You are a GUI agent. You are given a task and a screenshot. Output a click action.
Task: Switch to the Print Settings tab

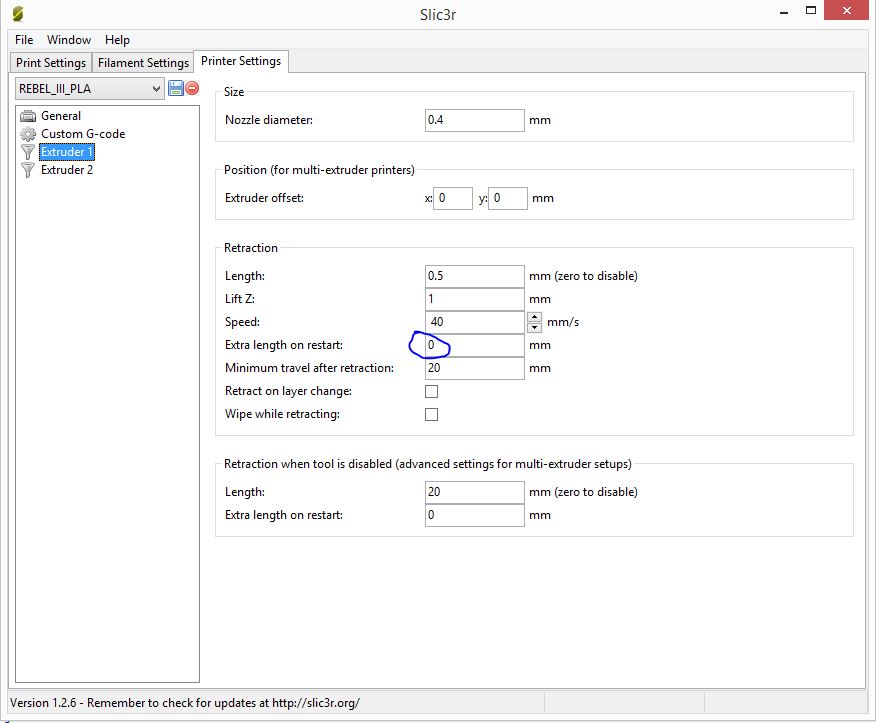(x=51, y=63)
